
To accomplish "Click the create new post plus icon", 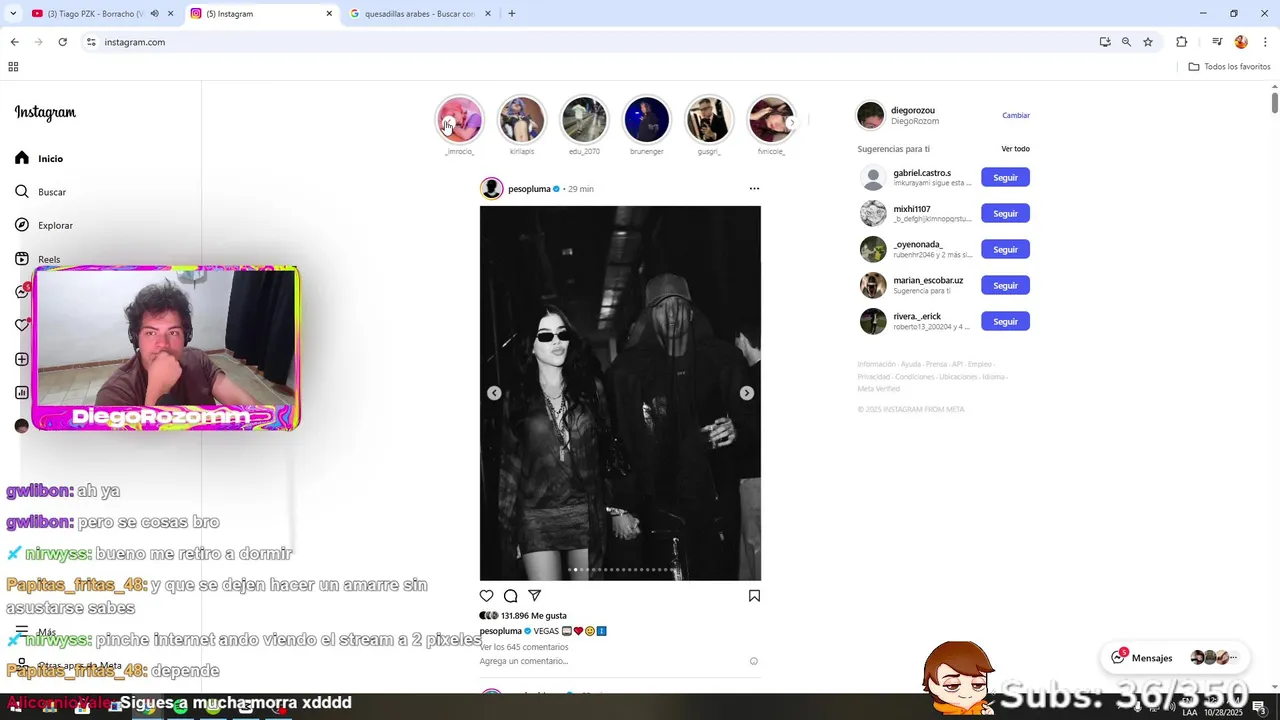I will (22, 359).
